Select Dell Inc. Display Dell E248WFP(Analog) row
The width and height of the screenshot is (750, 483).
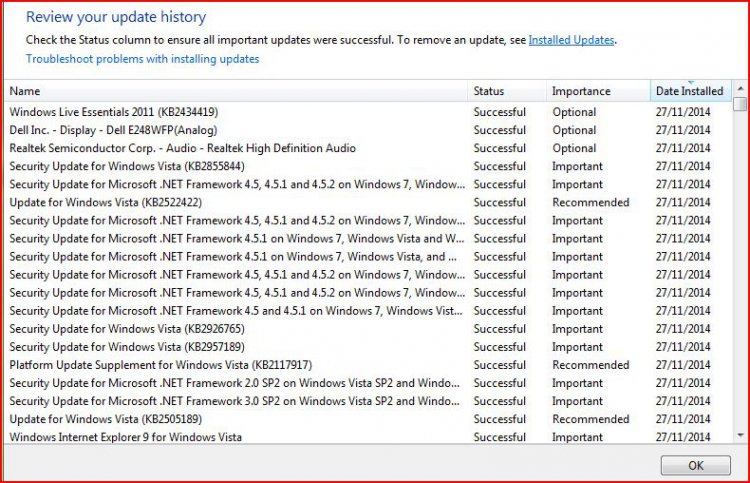tap(368, 130)
